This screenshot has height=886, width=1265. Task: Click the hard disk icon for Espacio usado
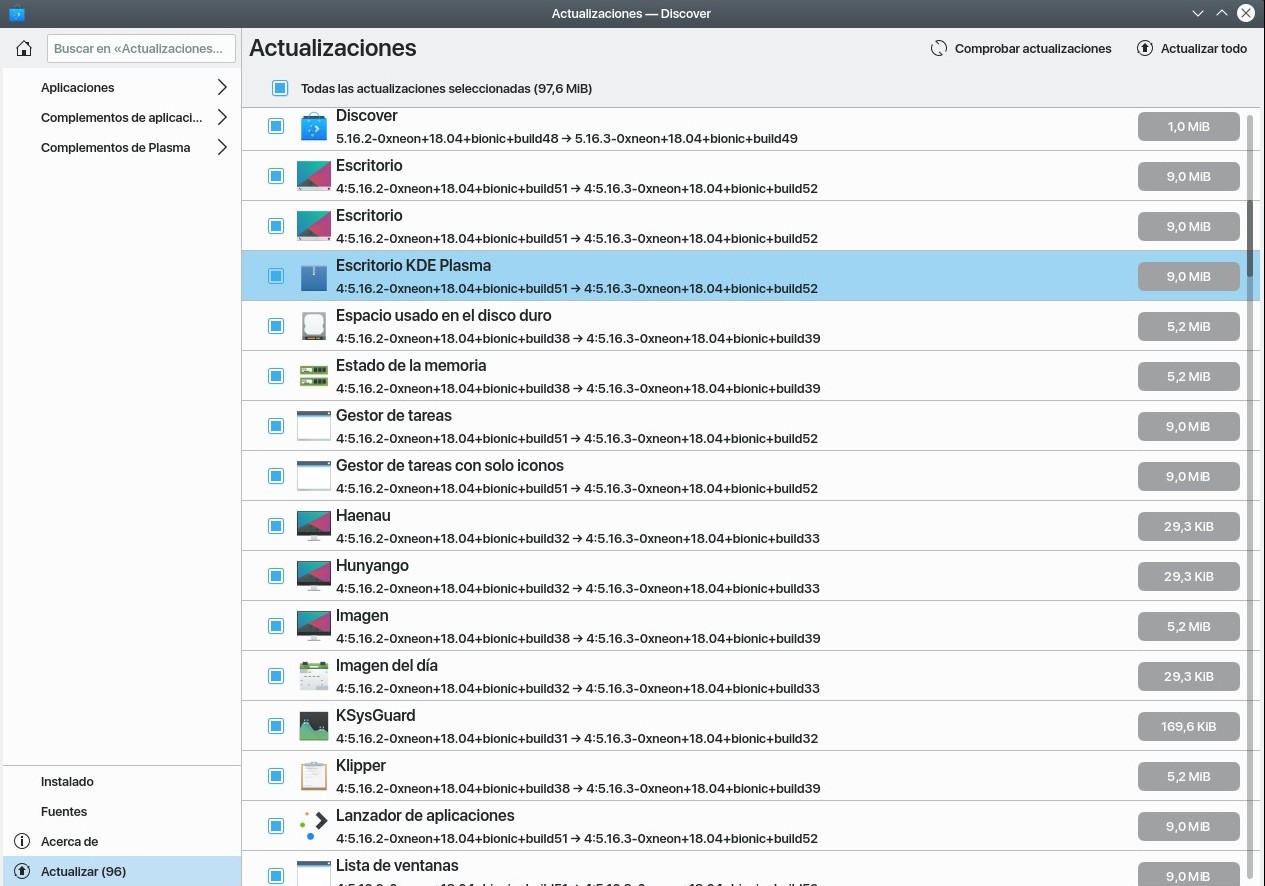pyautogui.click(x=313, y=326)
